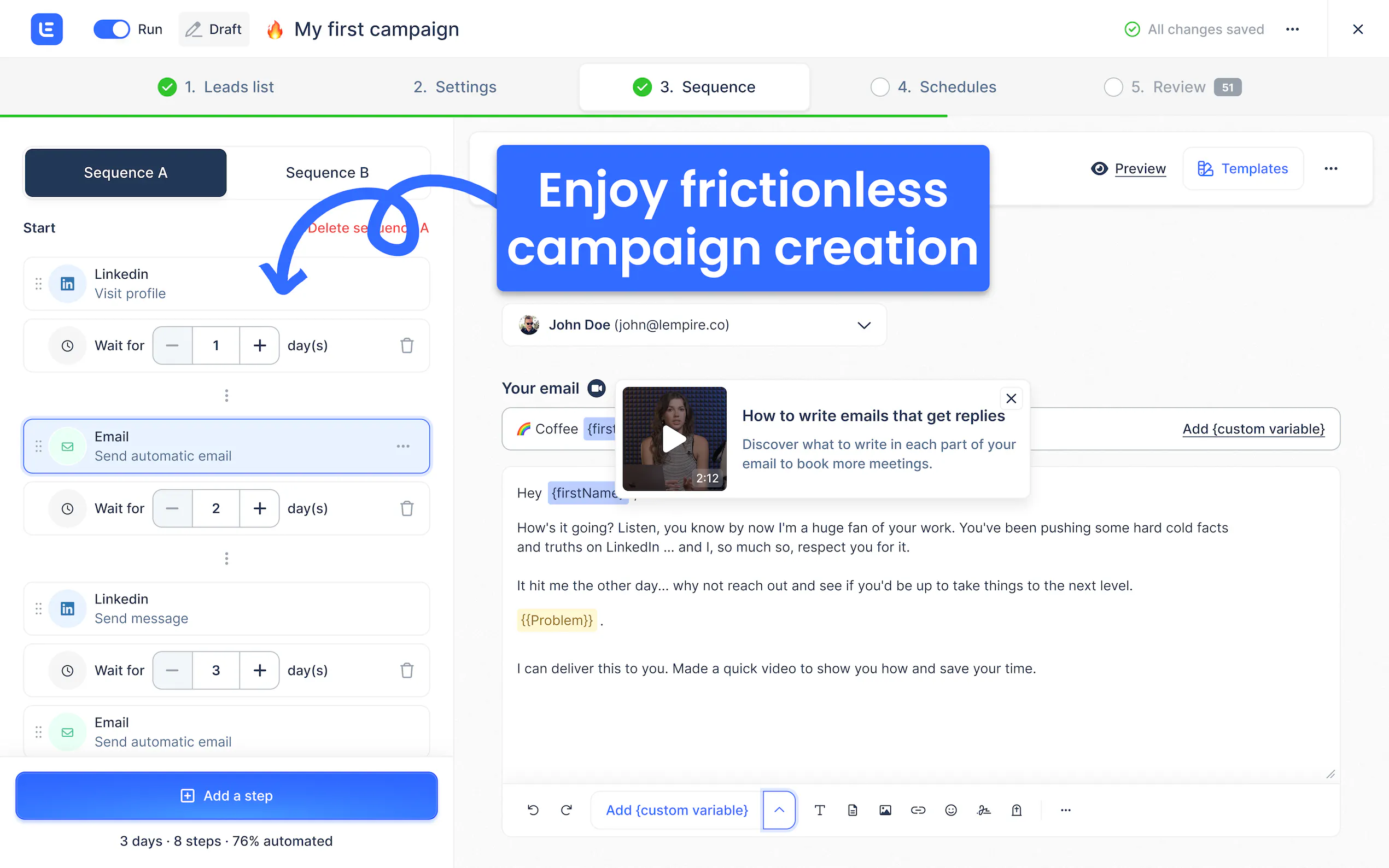Open text formatting T icon
This screenshot has height=868, width=1389.
tap(820, 810)
